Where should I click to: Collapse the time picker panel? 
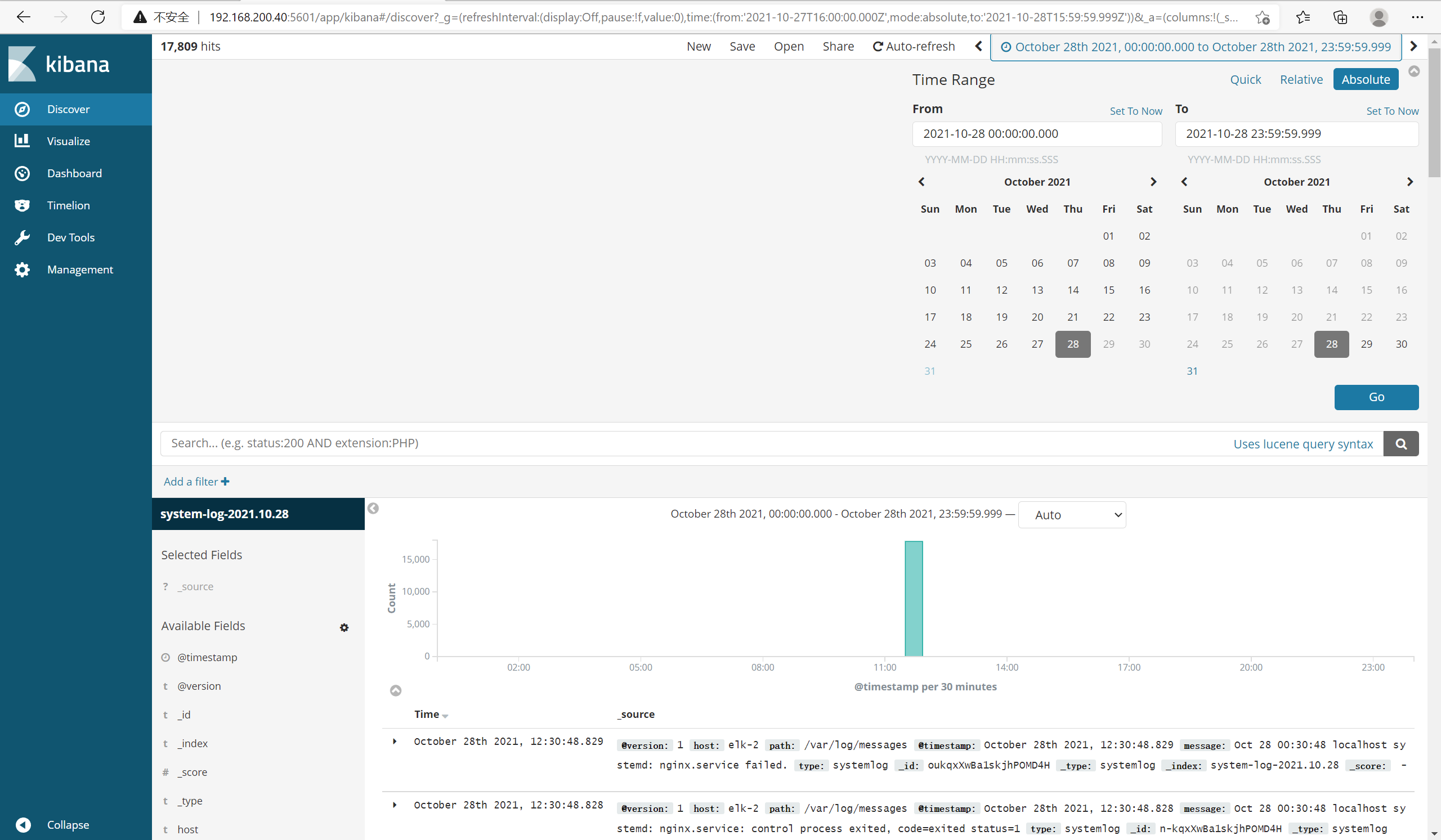(x=1413, y=71)
